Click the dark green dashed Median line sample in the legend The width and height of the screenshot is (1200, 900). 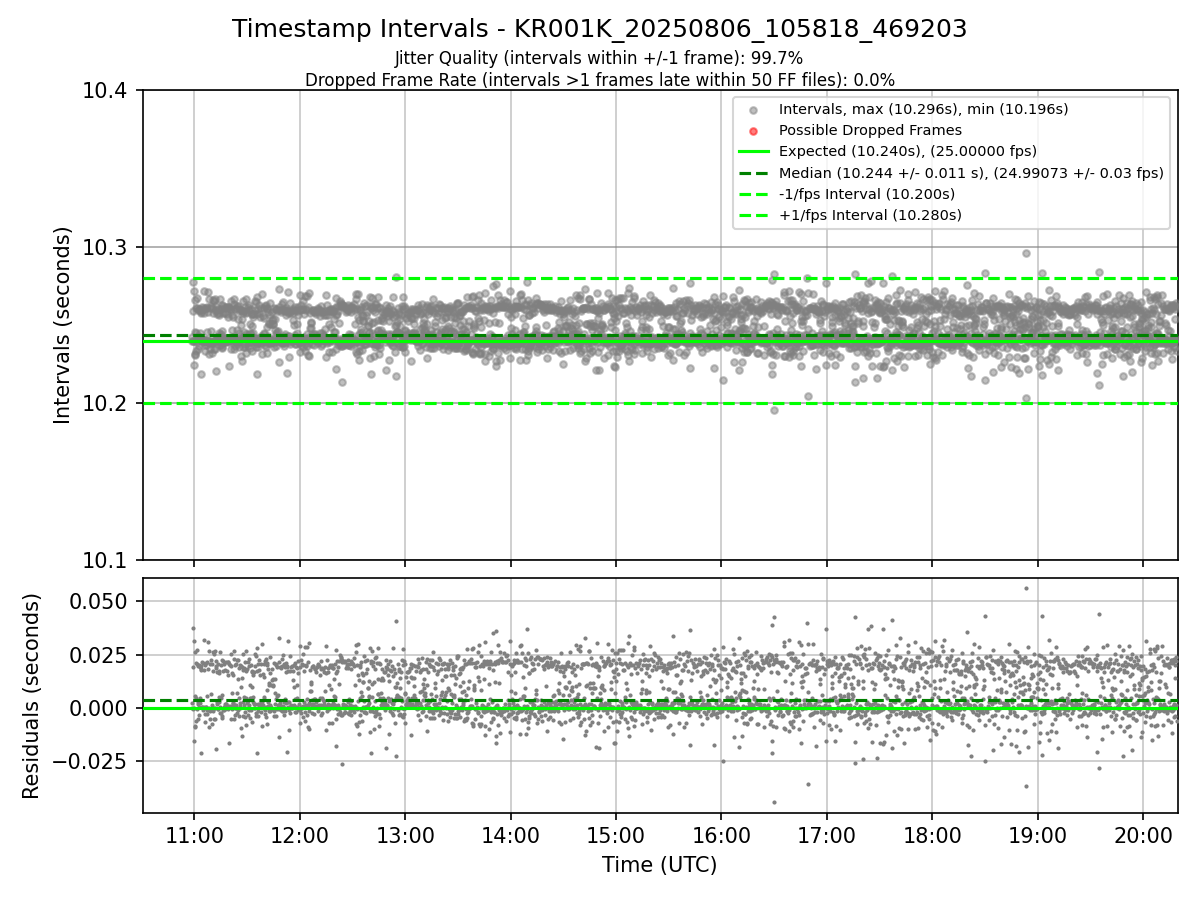tap(754, 173)
